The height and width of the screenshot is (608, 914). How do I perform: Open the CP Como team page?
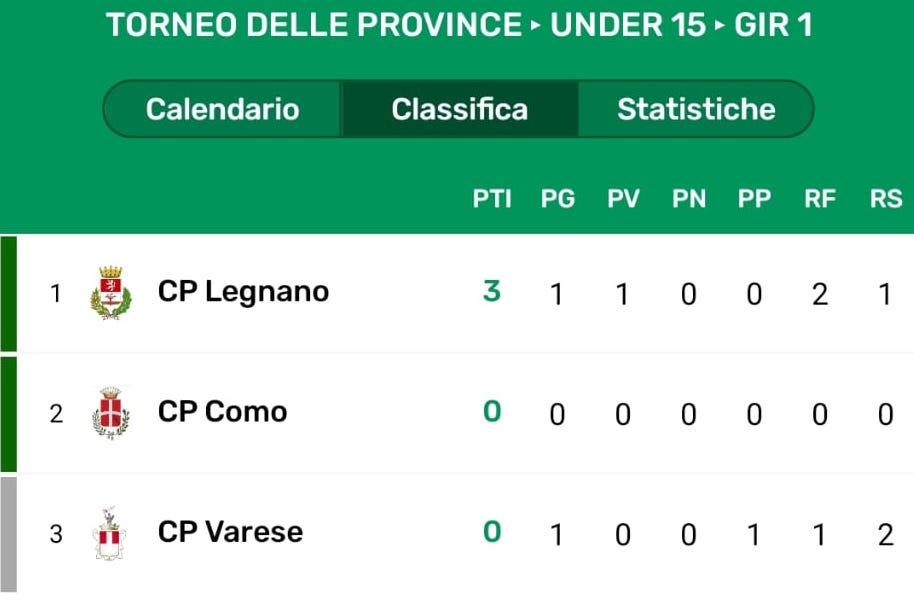coord(222,412)
